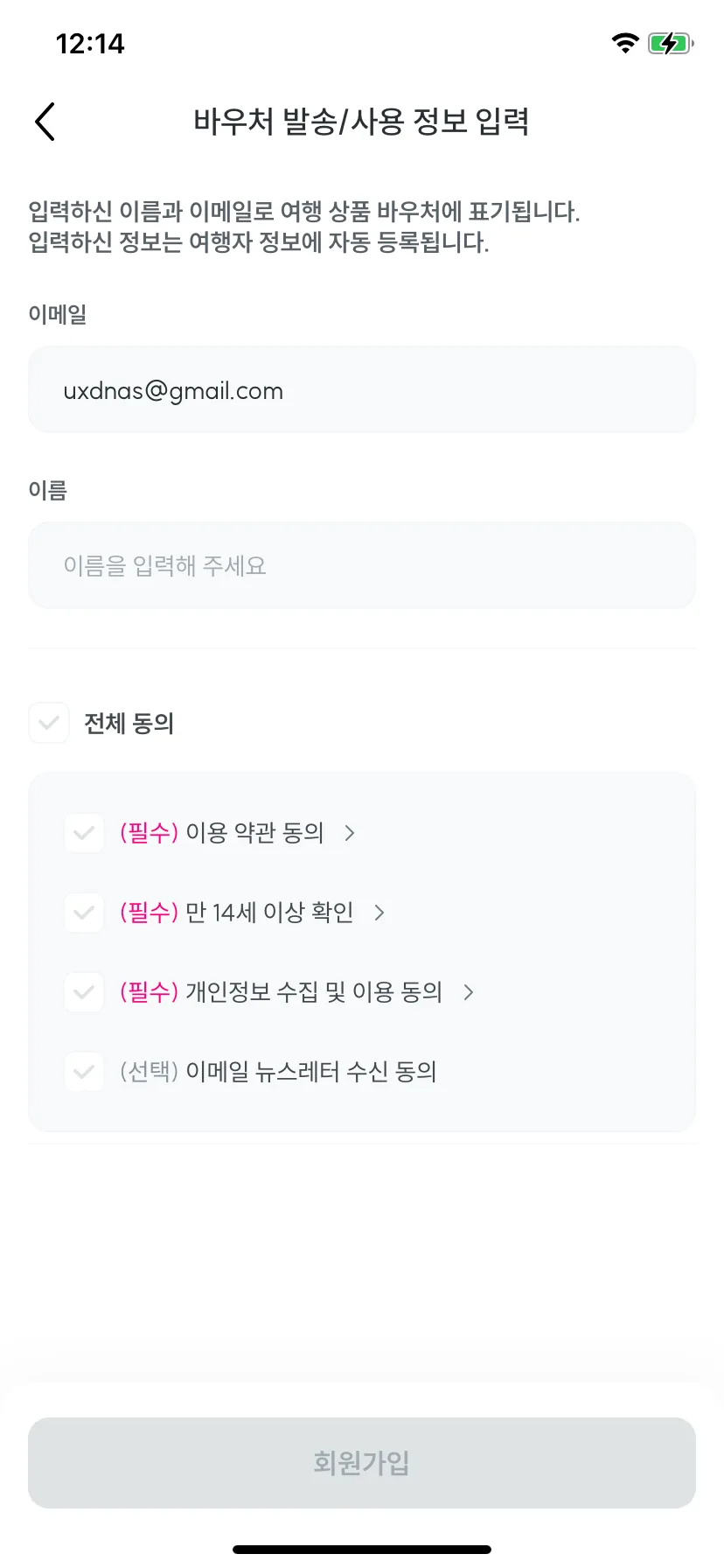Tap the (필수) 이용 약관 동의 text
Screen dimensions: 724x1568
point(222,833)
